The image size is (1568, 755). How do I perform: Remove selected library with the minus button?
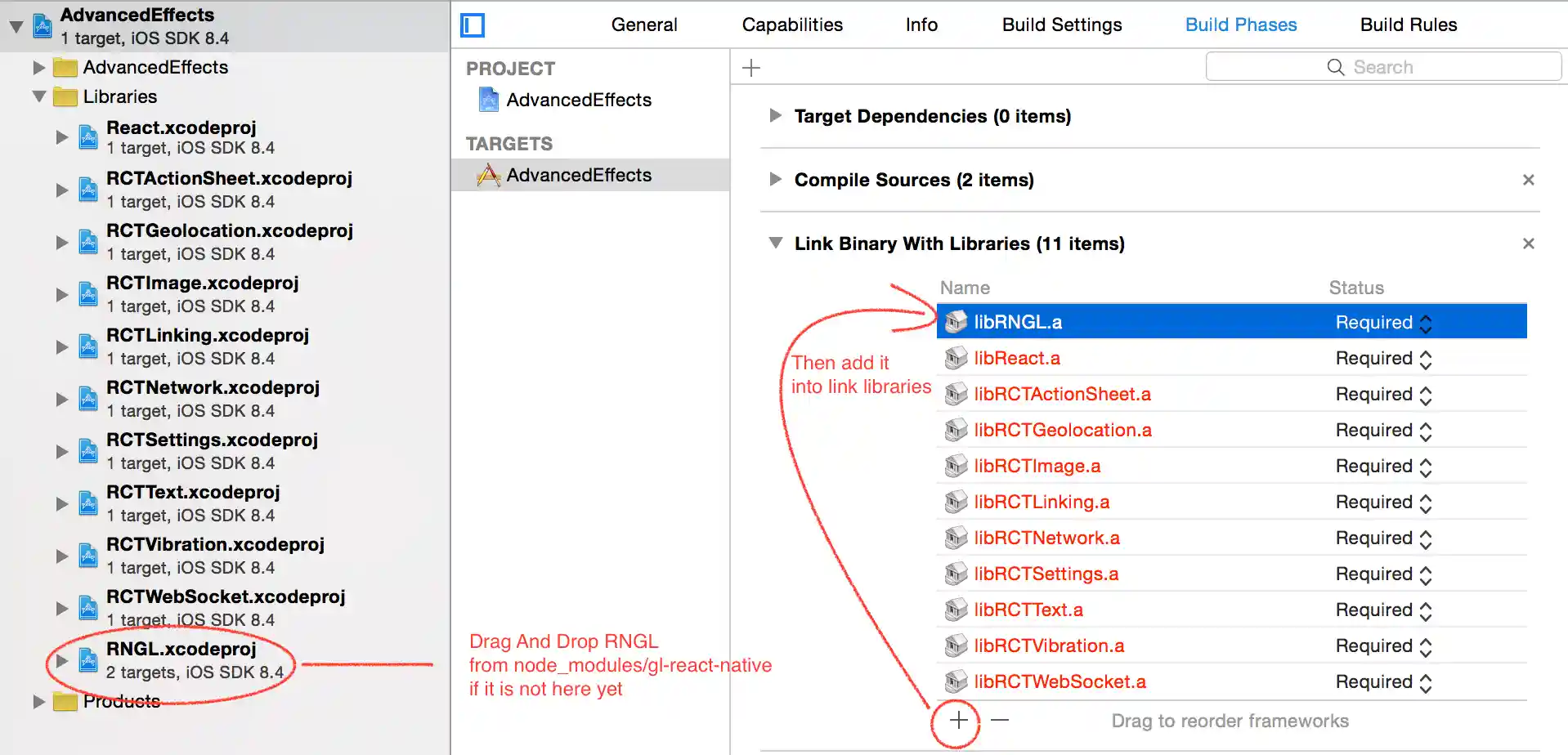1000,721
